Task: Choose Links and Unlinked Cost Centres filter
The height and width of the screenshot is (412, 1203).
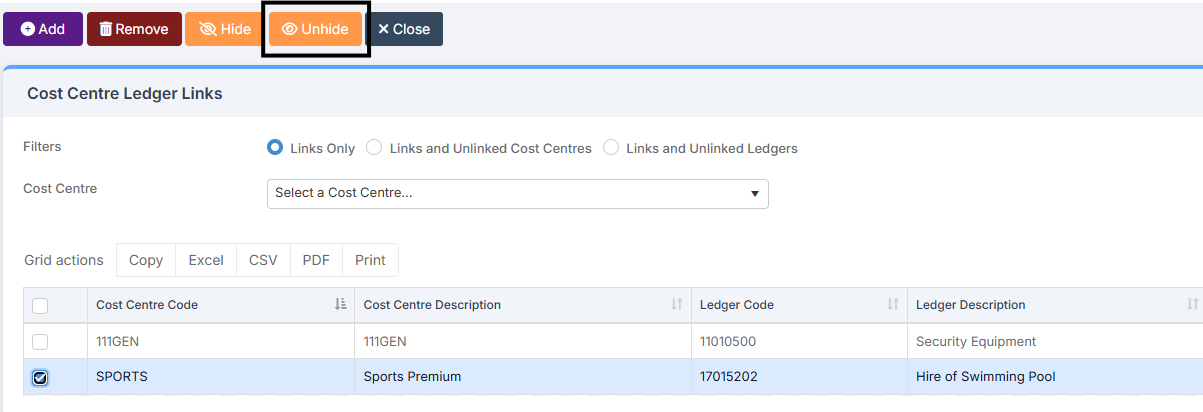Action: [x=374, y=148]
